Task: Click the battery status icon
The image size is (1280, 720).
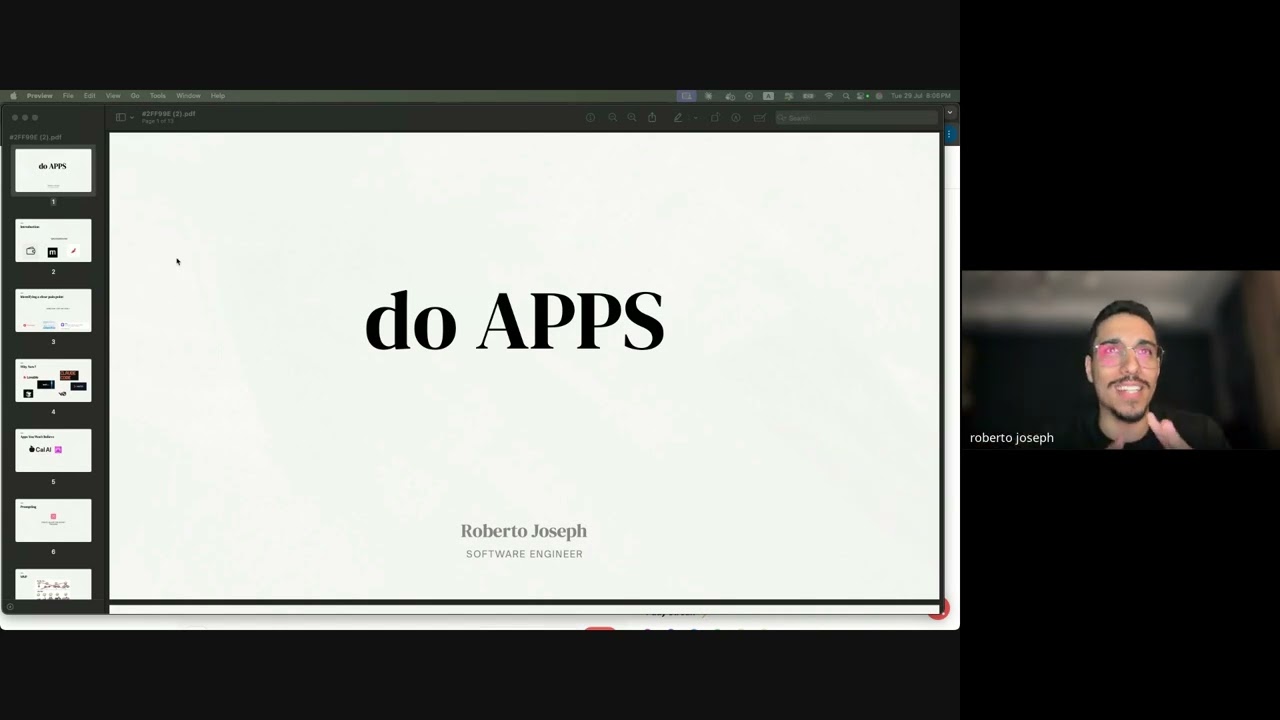Action: [808, 96]
